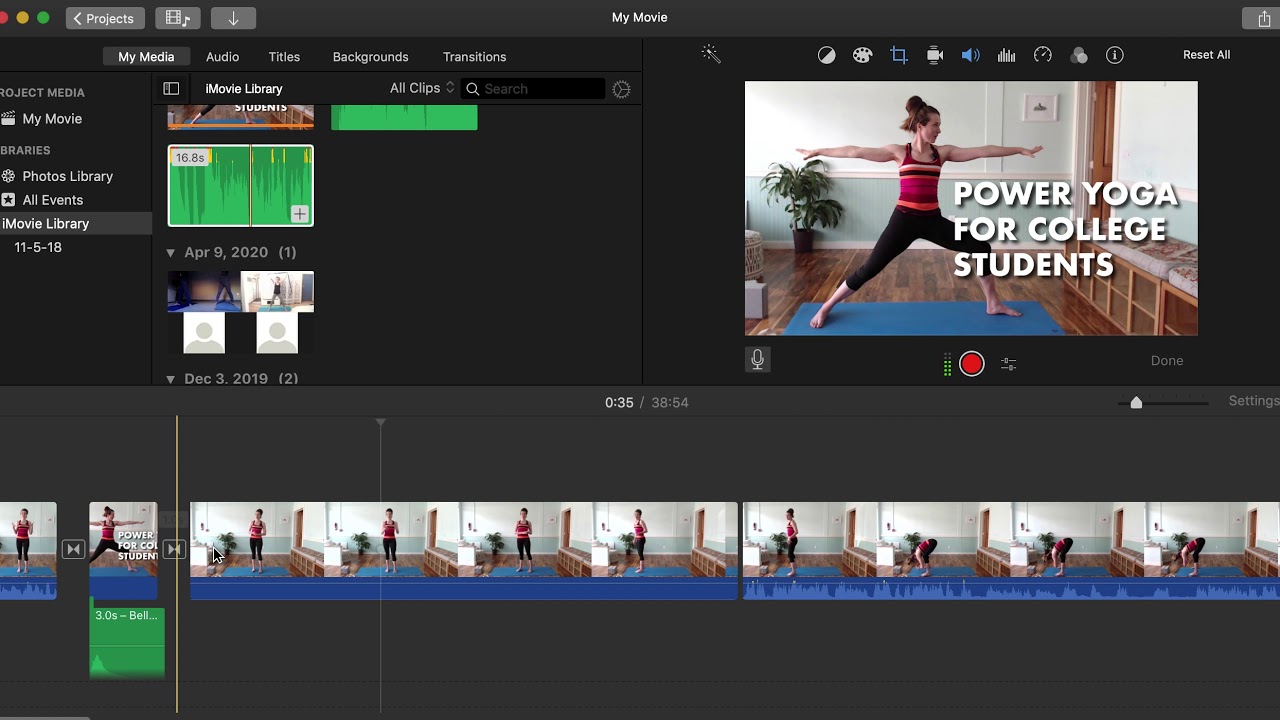Viewport: 1280px width, 720px height.
Task: Select the 3.0s Bell audio clip in timeline
Action: click(x=127, y=641)
